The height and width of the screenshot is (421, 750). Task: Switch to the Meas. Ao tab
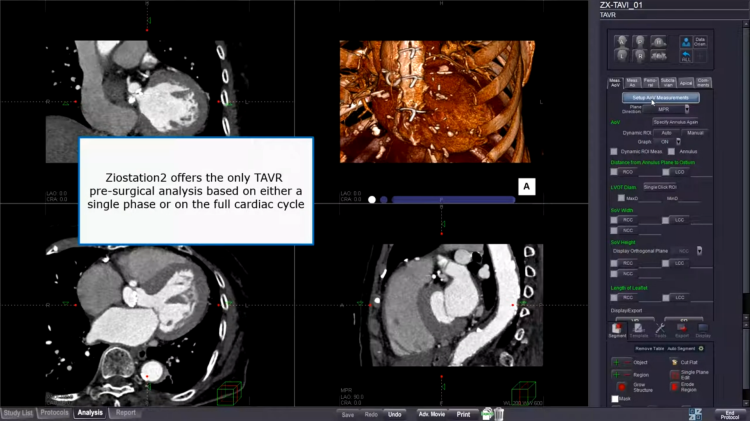point(632,83)
